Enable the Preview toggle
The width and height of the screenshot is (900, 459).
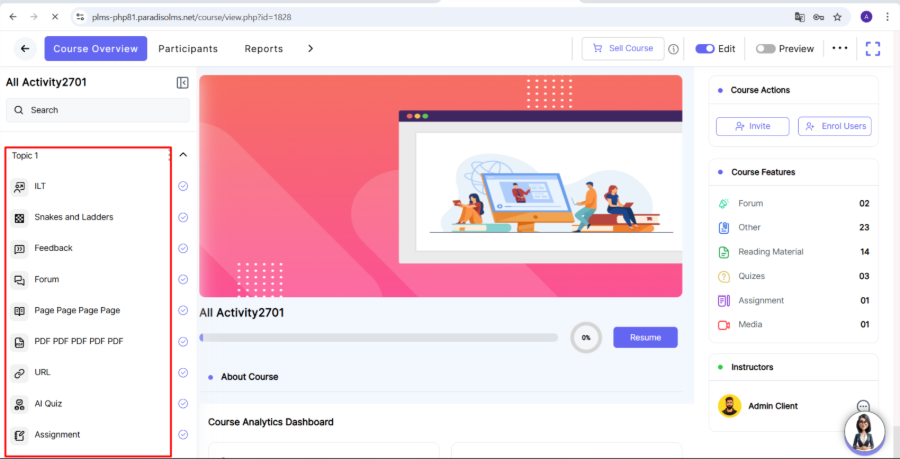tap(765, 48)
